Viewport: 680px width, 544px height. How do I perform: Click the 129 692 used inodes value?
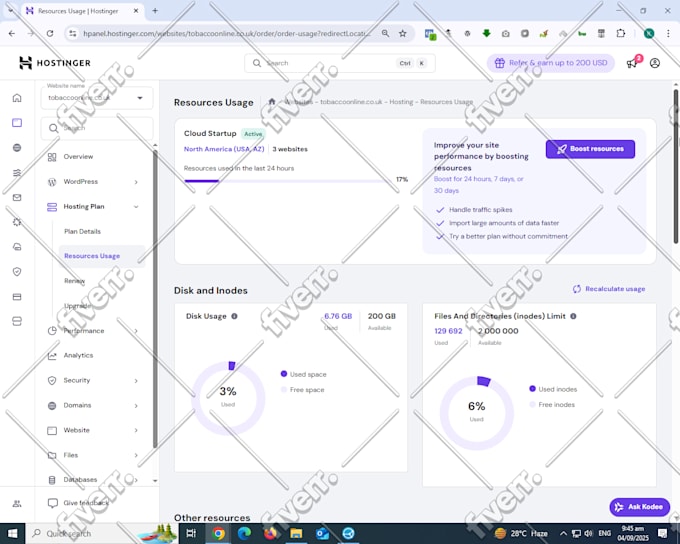tap(448, 331)
